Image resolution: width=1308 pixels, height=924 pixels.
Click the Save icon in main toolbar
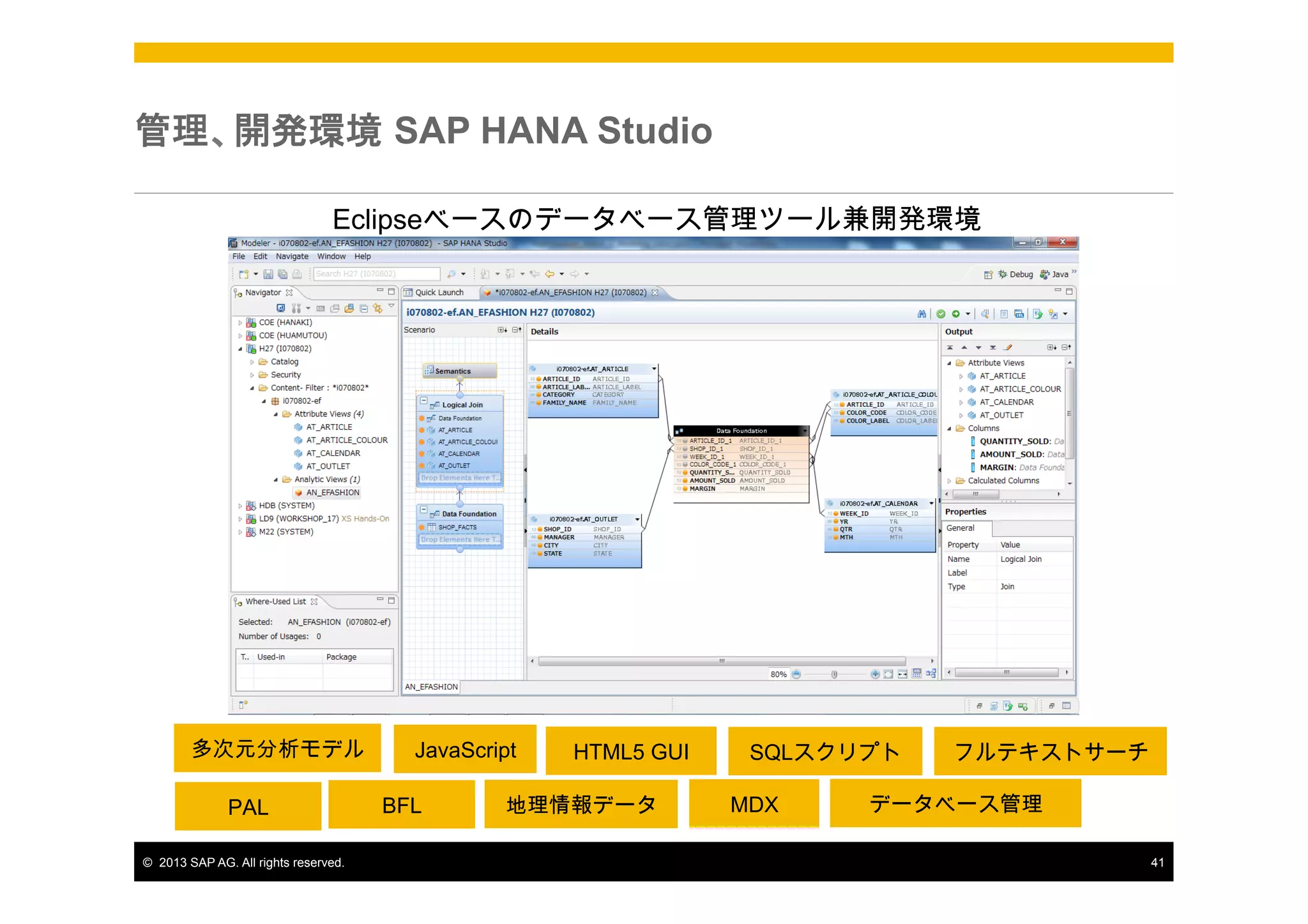268,275
